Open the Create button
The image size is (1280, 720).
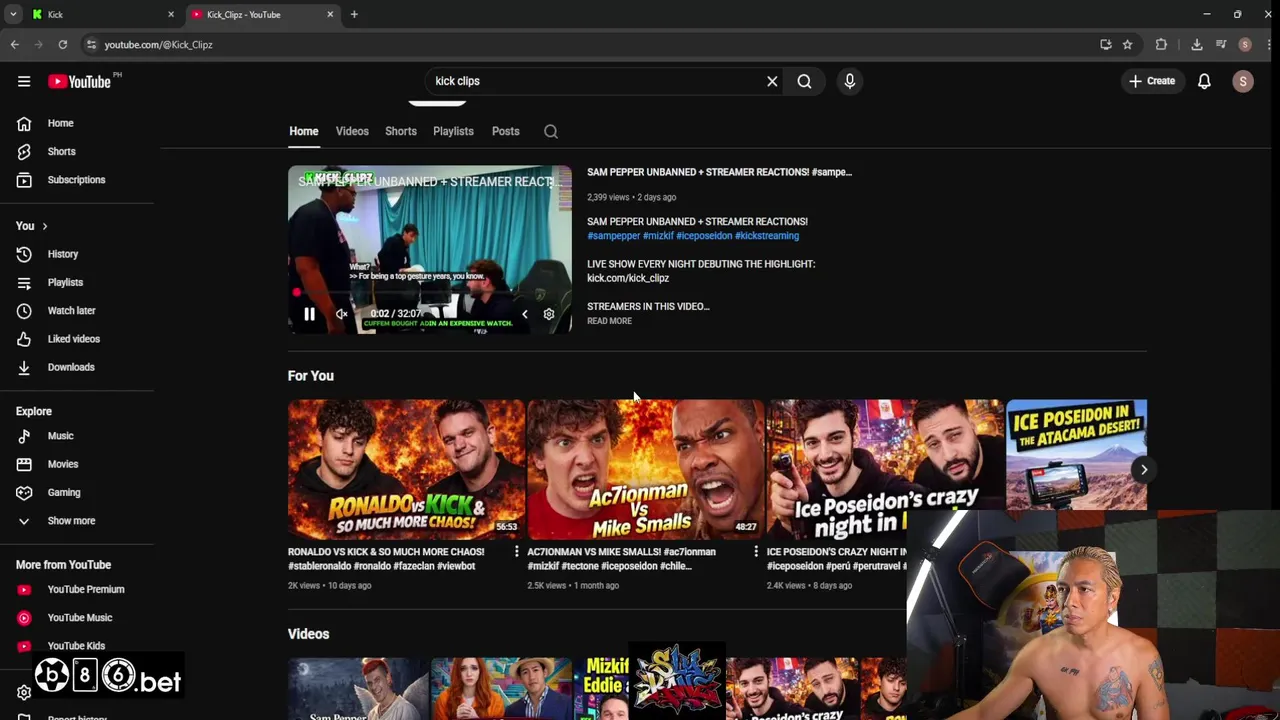(x=1152, y=81)
